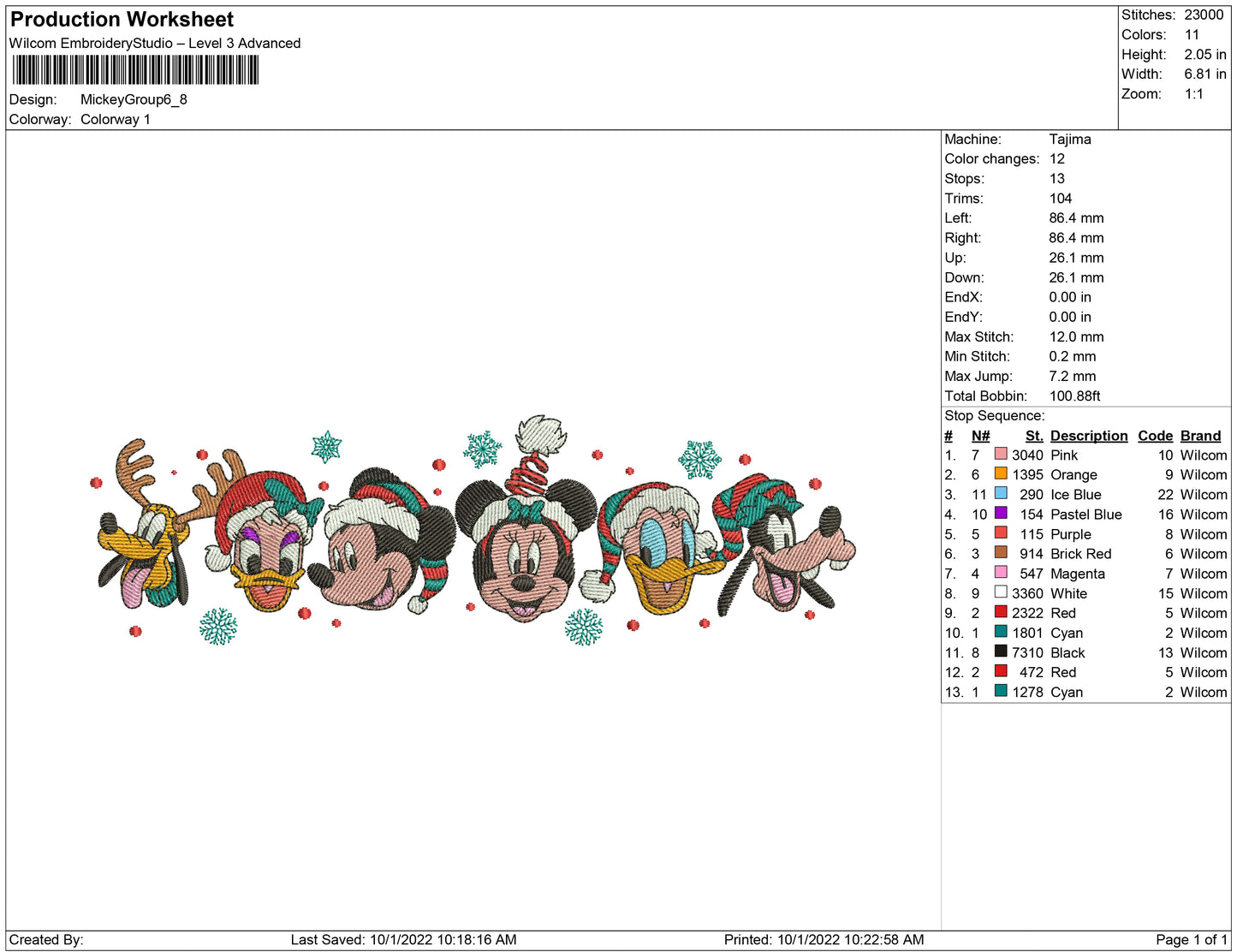Click the "Up:" measurement label

955,258
